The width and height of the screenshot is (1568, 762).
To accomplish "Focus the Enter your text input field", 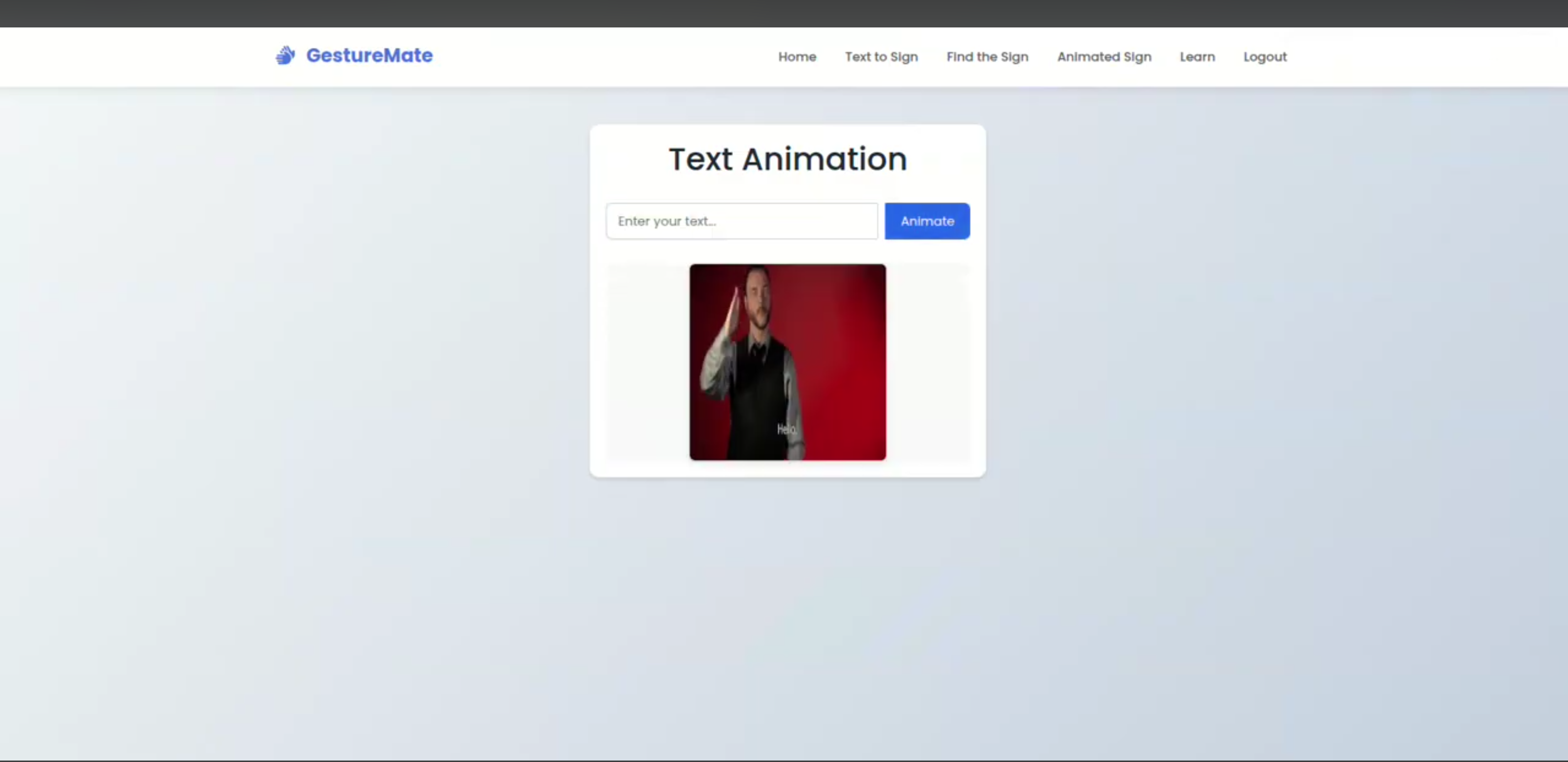I will click(741, 221).
